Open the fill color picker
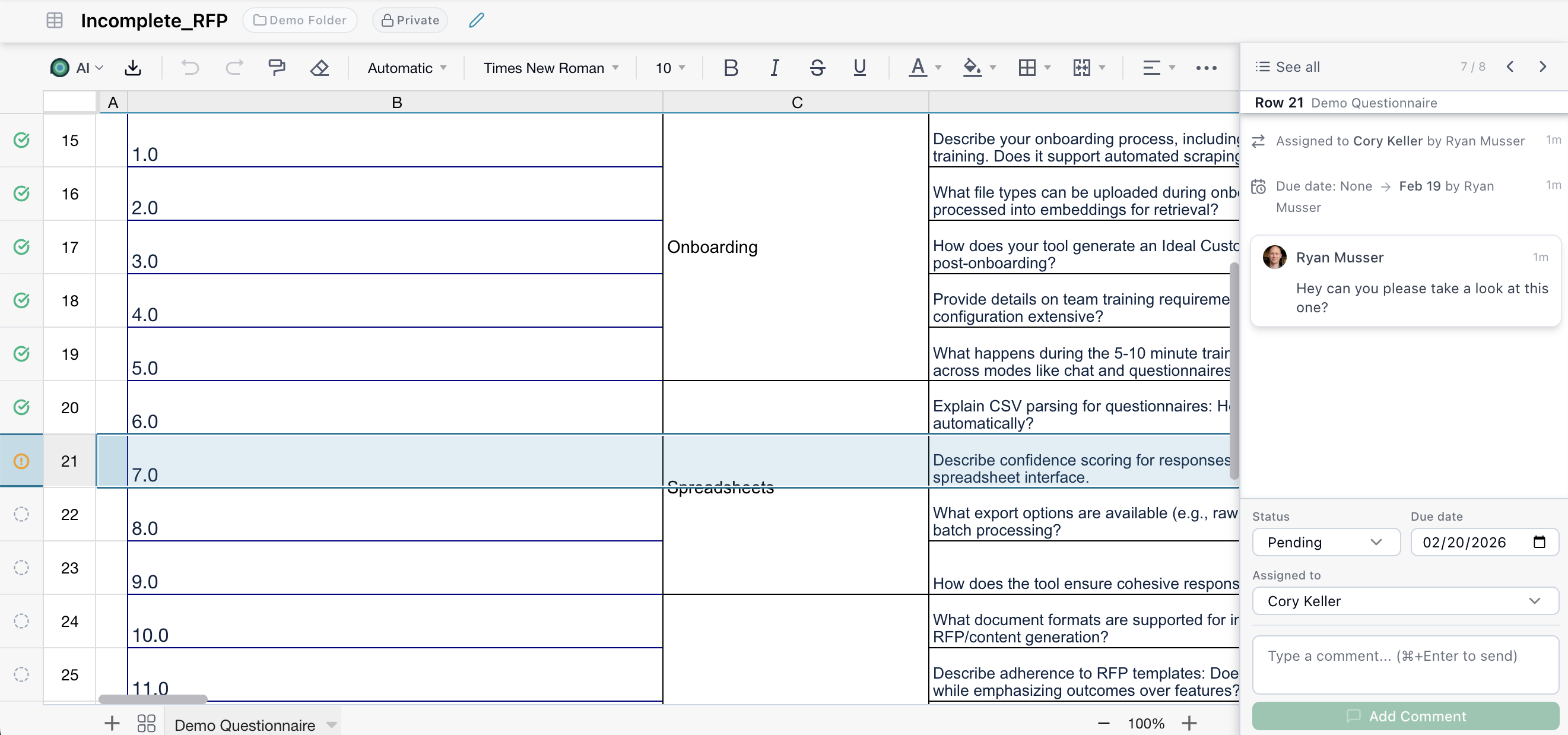Screen dimensions: 1568x735 click(974, 68)
